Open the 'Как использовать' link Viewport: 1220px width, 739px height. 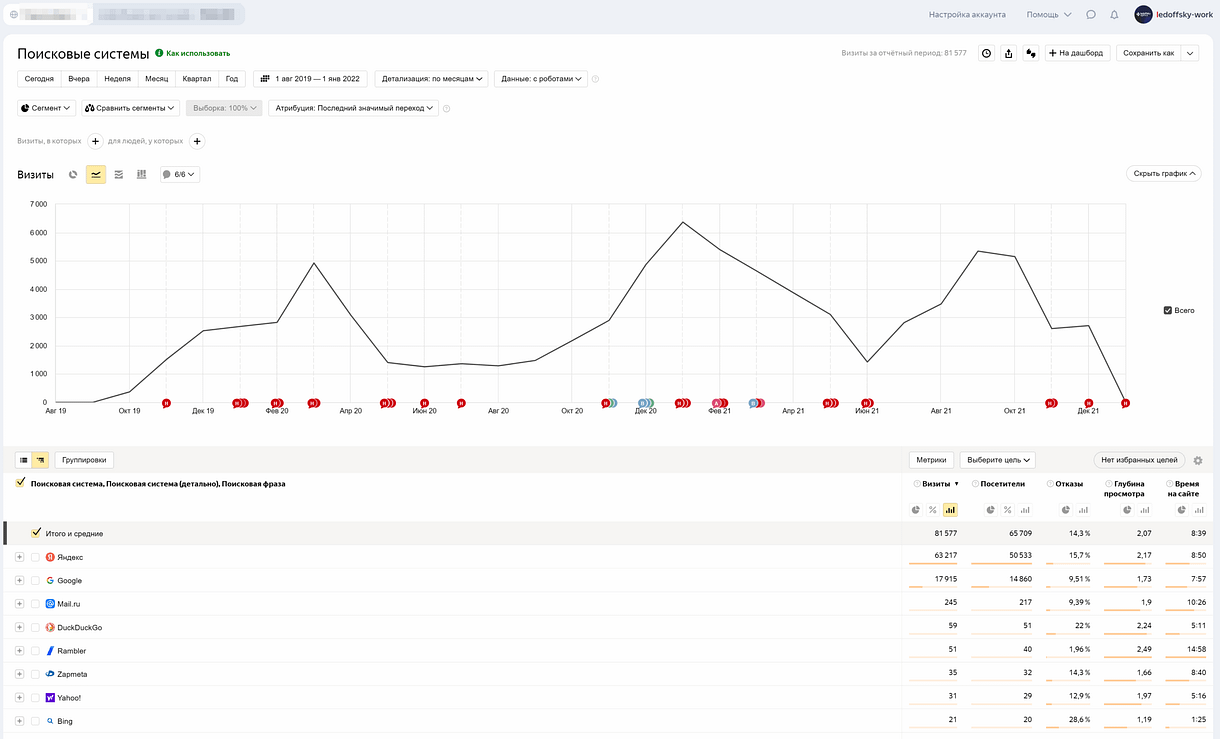click(x=197, y=53)
